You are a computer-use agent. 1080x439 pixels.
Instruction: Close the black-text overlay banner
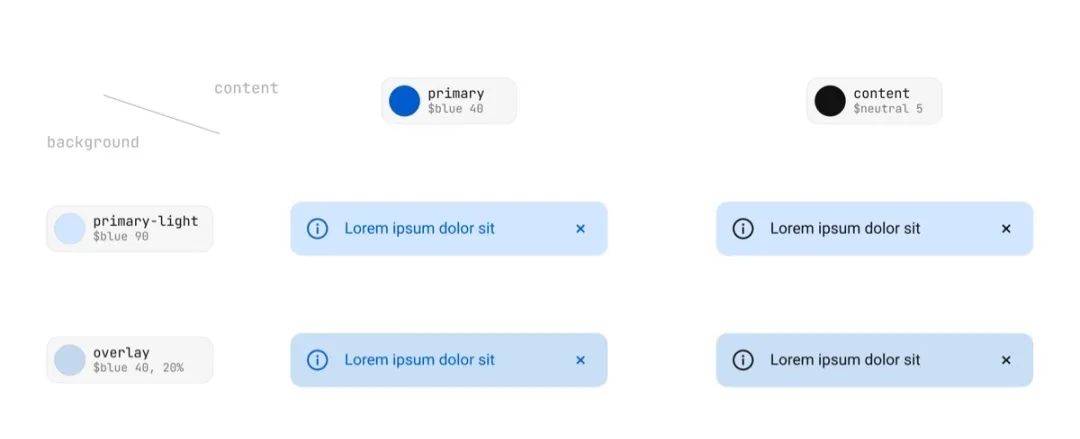(x=1006, y=360)
